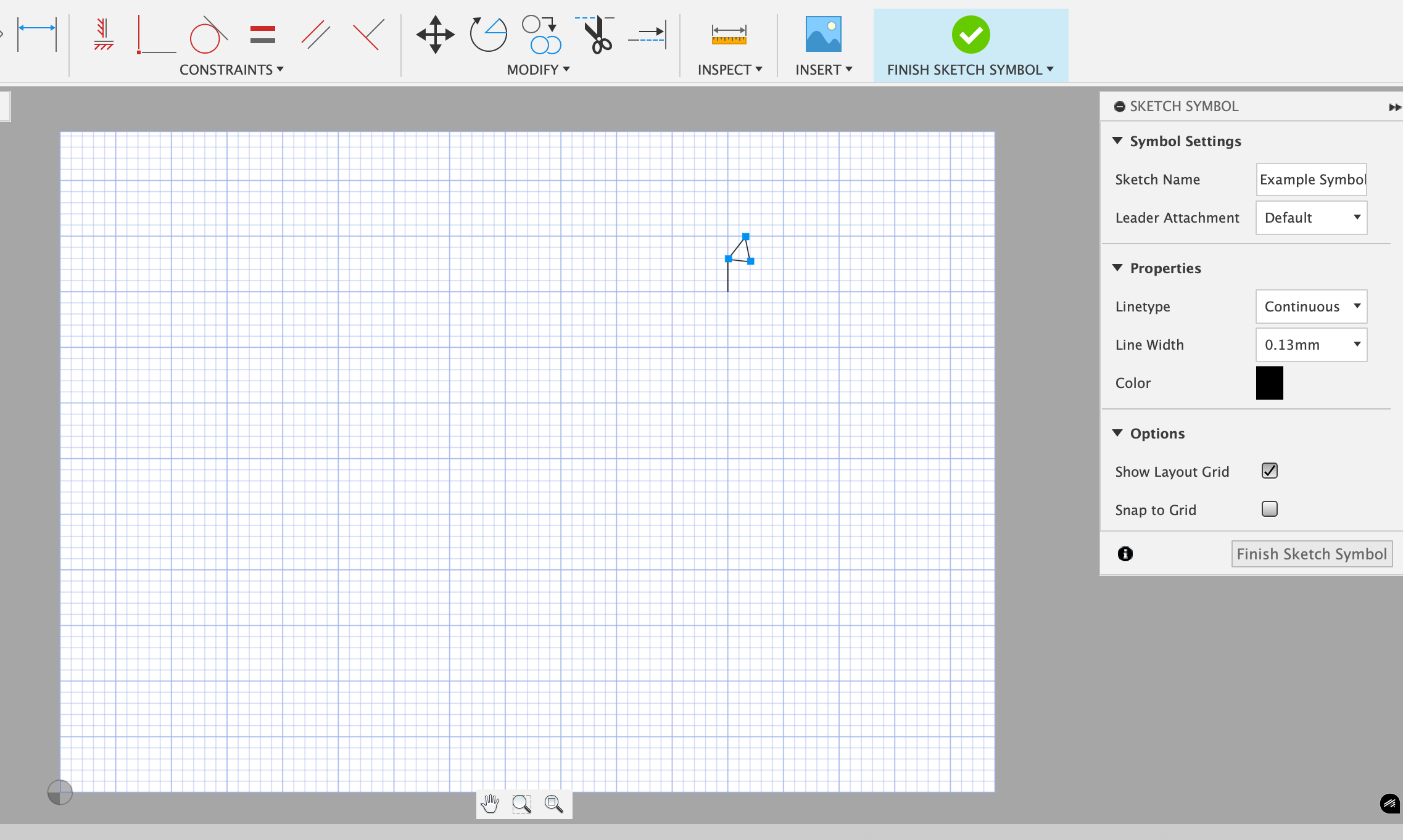Uncheck Show Layout Grid
This screenshot has width=1403, height=840.
1269,471
